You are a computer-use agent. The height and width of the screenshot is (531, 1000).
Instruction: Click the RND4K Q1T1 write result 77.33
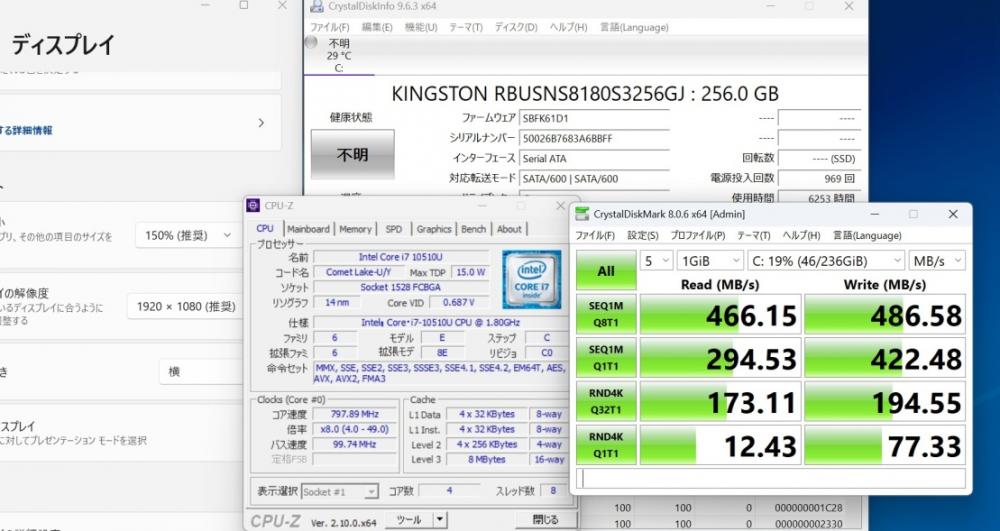(x=885, y=445)
